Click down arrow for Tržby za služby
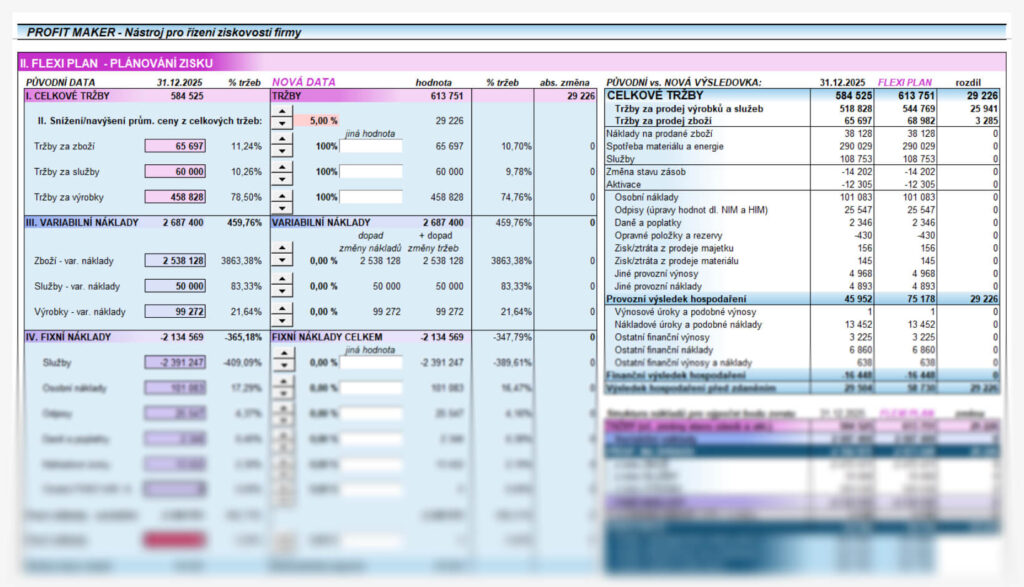1024x587 pixels. click(281, 178)
